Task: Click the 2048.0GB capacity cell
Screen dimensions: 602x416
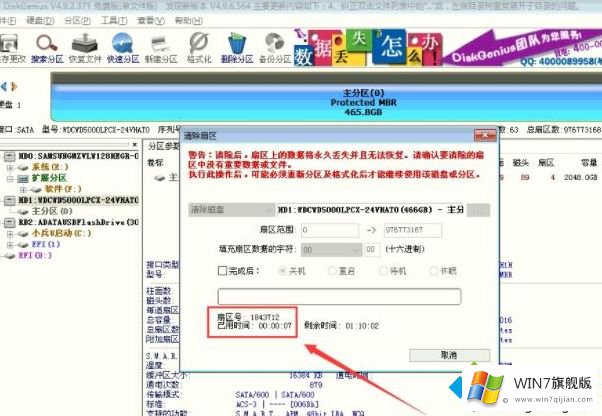Action: [580, 178]
